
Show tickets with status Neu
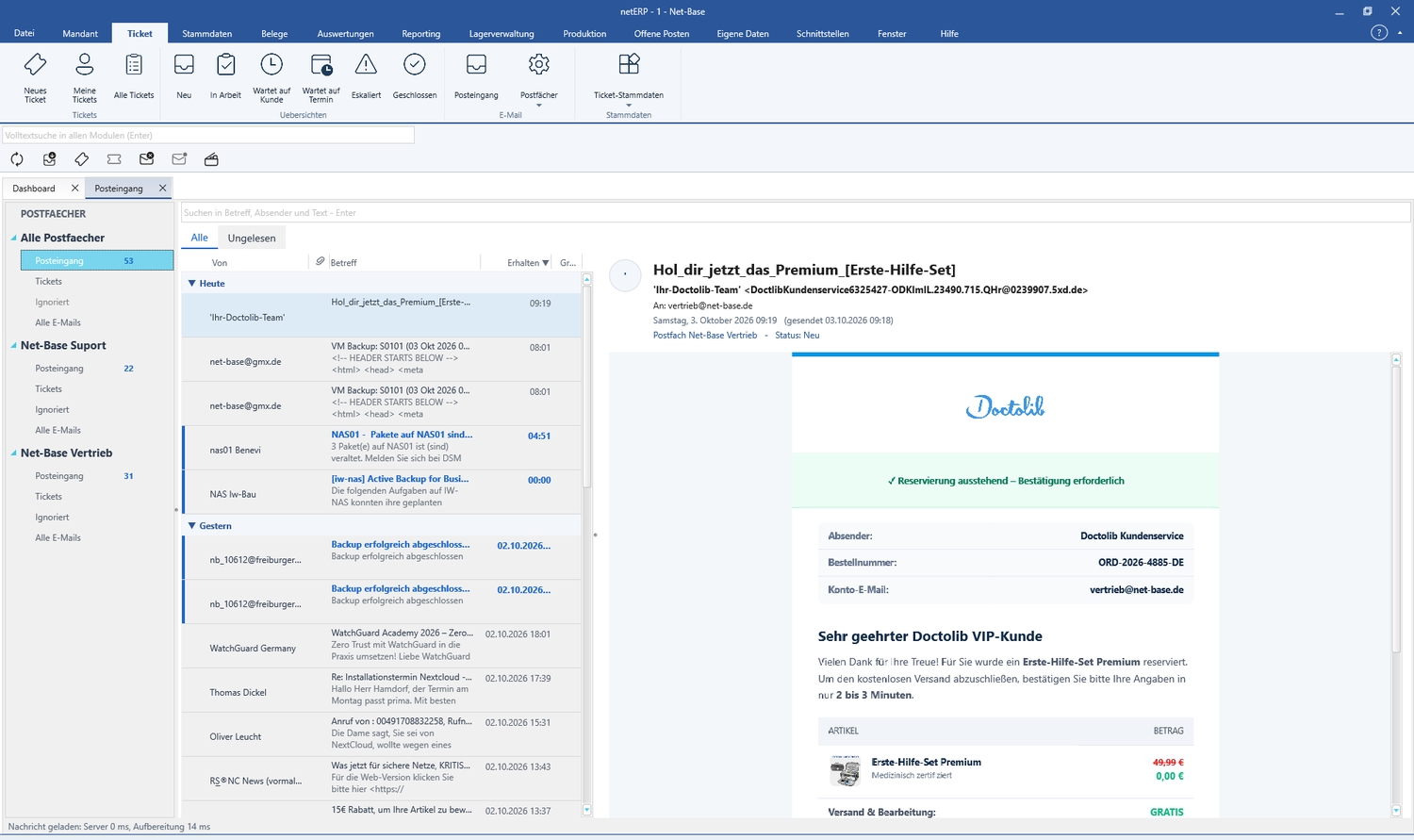[x=184, y=77]
